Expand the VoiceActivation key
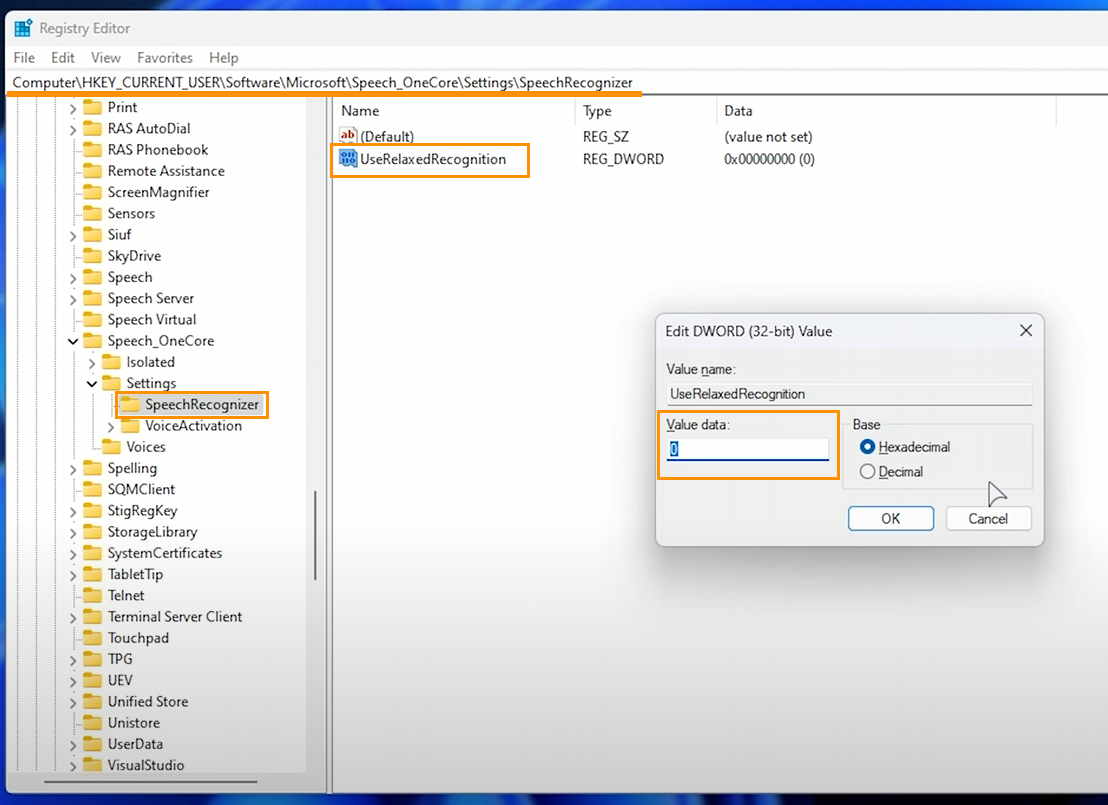The height and width of the screenshot is (805, 1108). 110,427
